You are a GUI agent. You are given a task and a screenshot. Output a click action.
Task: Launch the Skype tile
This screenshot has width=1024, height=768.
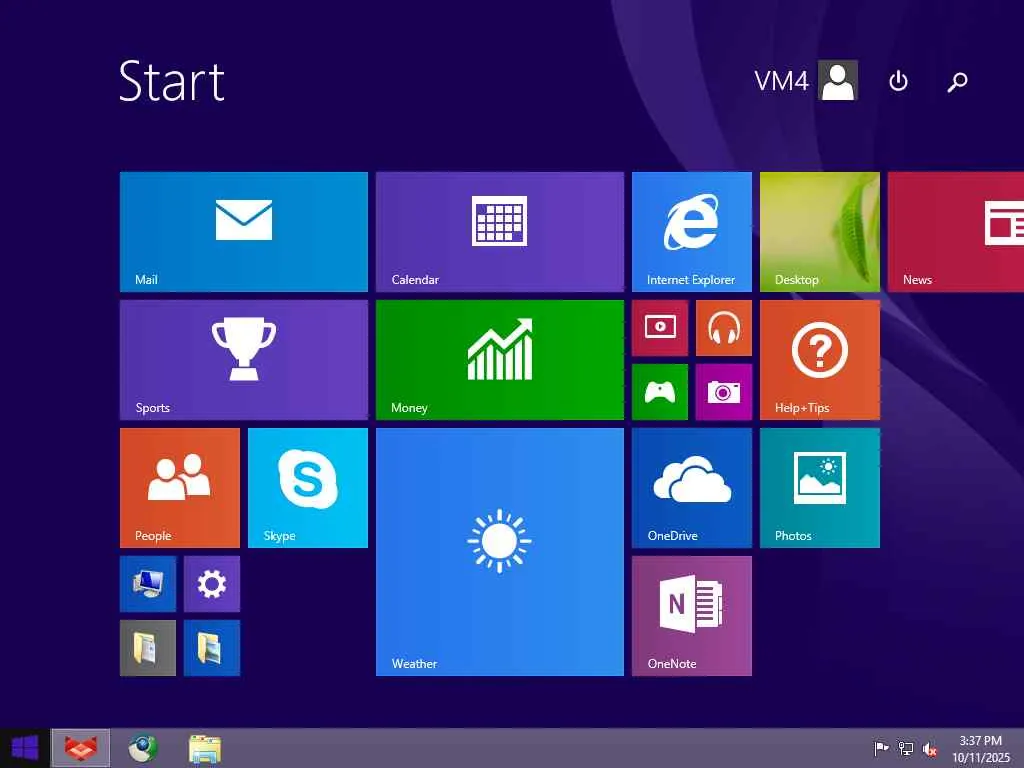point(308,488)
